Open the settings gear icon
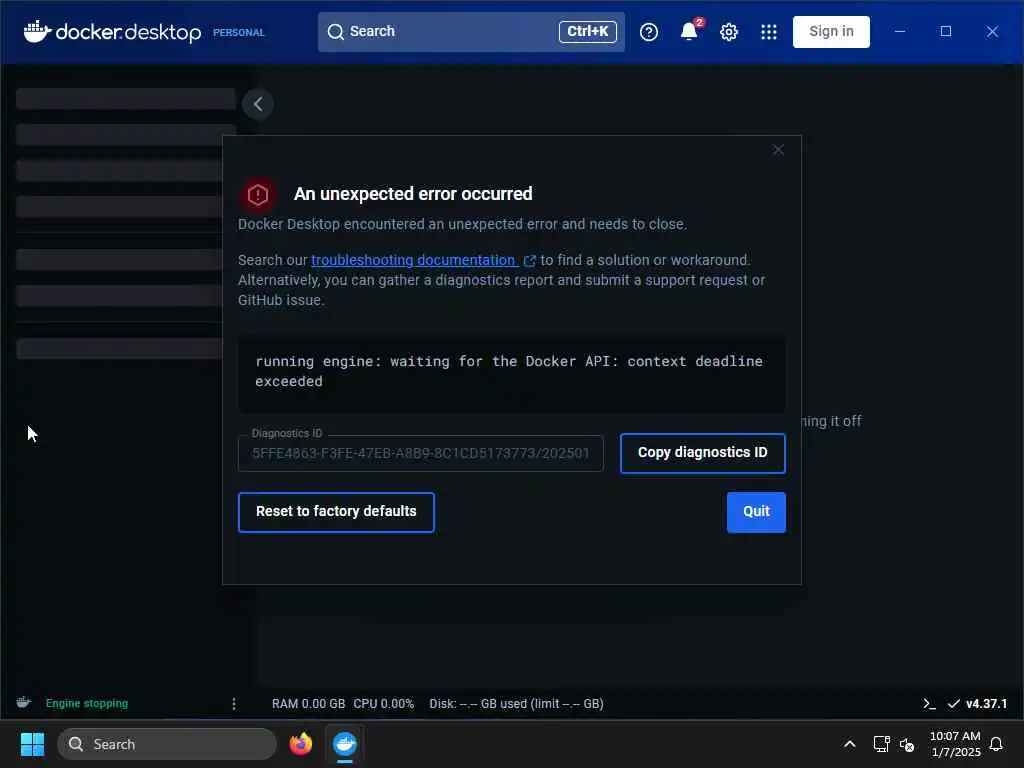 click(x=729, y=32)
